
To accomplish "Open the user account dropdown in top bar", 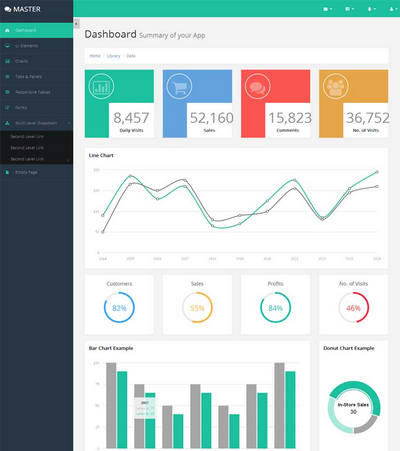I will click(393, 9).
